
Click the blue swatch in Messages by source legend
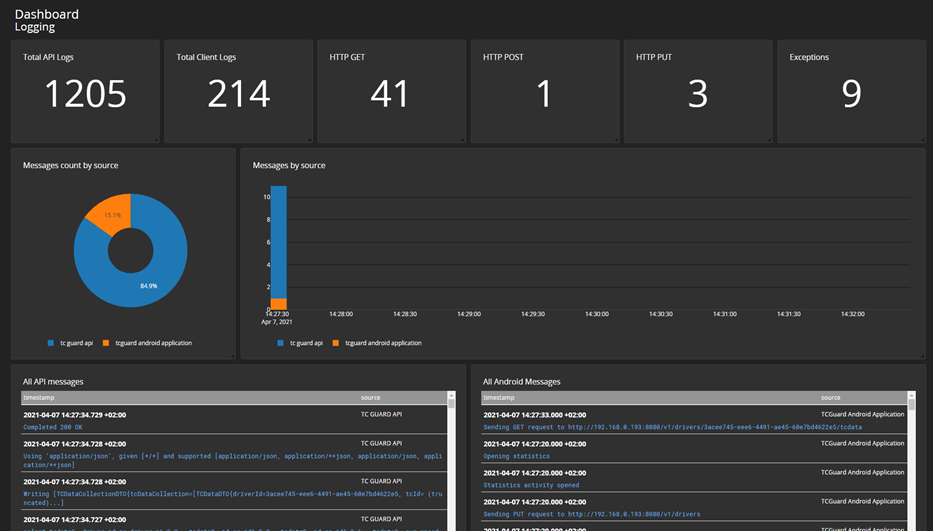point(280,343)
